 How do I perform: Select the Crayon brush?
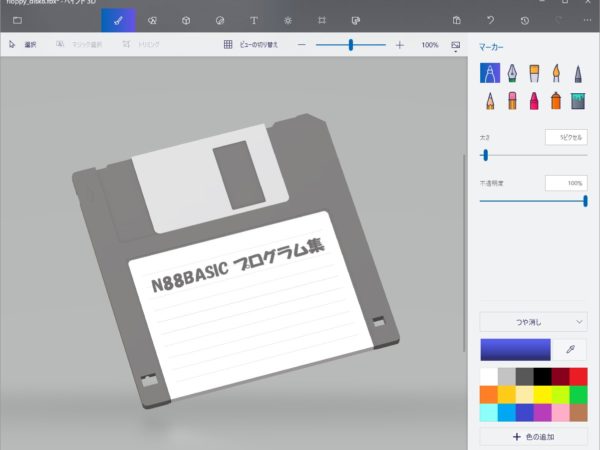pyautogui.click(x=534, y=101)
